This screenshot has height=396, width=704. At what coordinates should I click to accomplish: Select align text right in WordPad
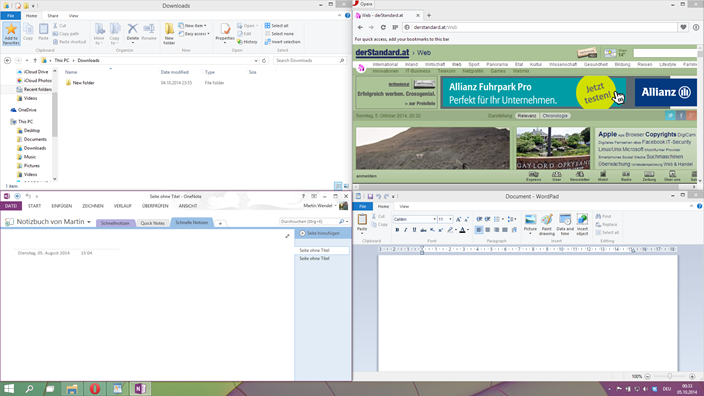(x=496, y=230)
